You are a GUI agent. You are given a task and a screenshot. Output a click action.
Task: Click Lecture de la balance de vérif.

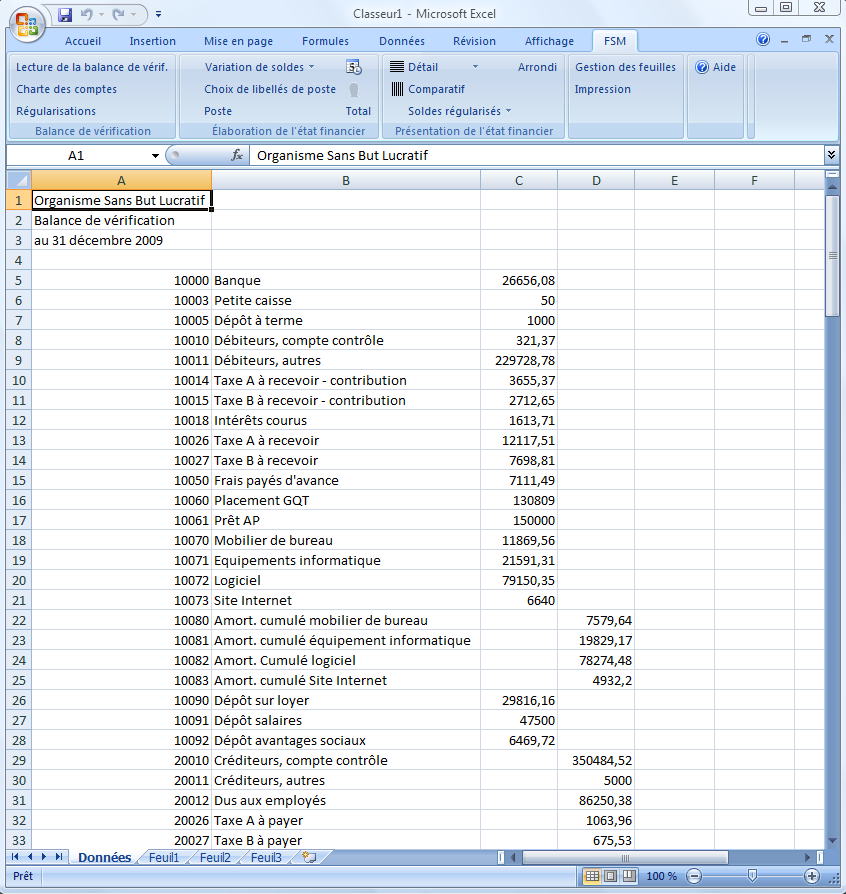(92, 67)
